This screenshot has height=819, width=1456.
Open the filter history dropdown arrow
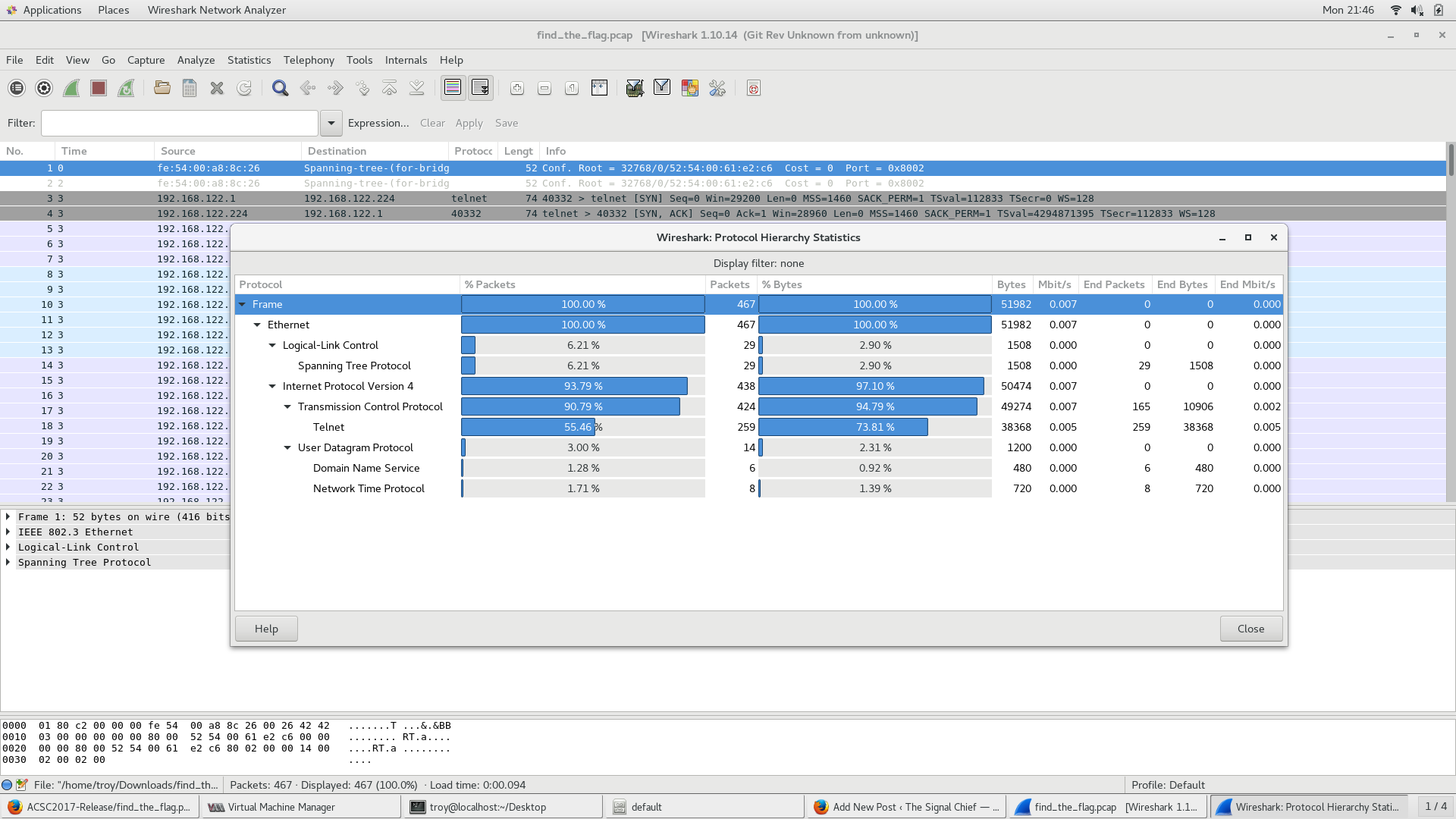pos(331,123)
